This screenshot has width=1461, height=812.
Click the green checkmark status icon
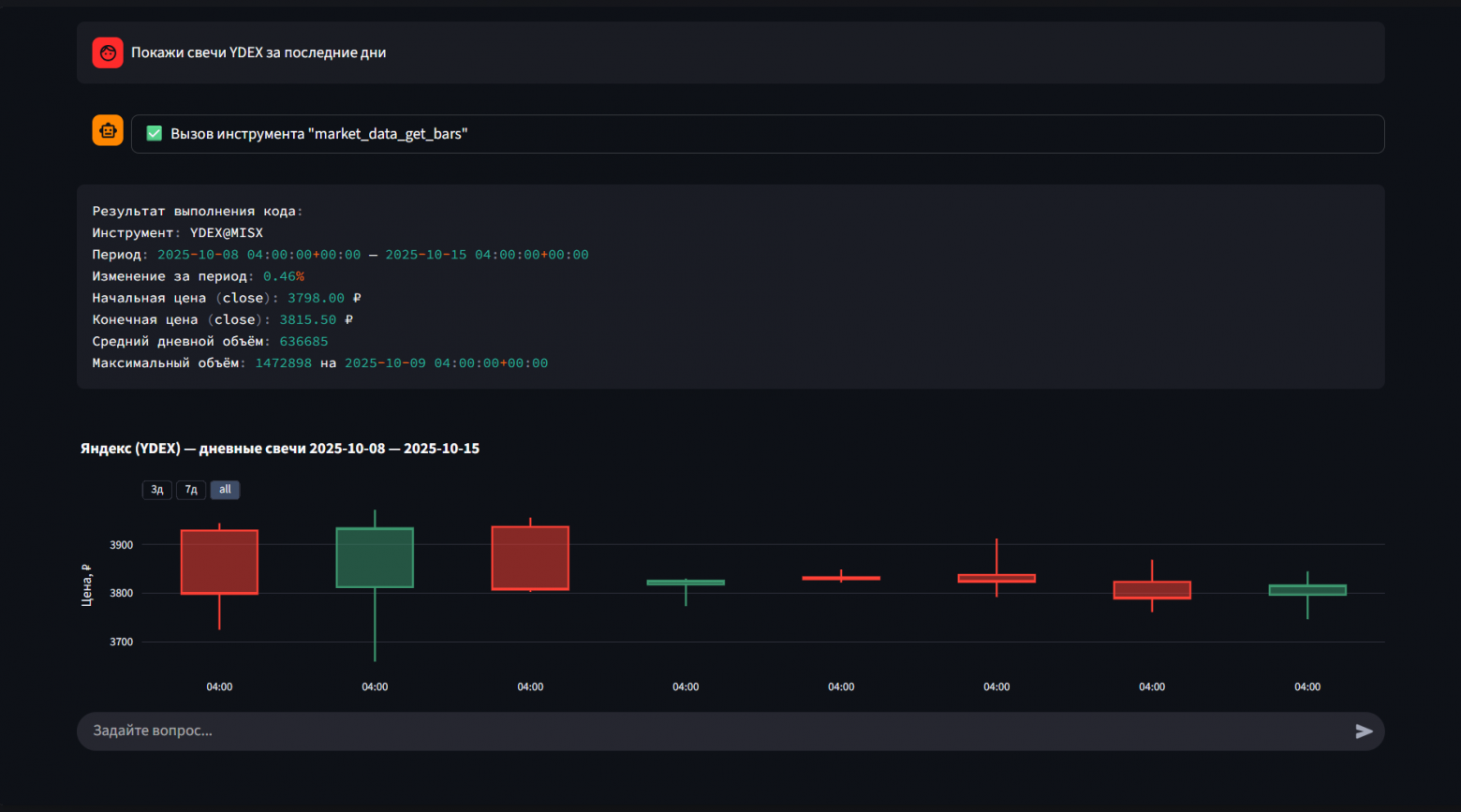pos(155,134)
